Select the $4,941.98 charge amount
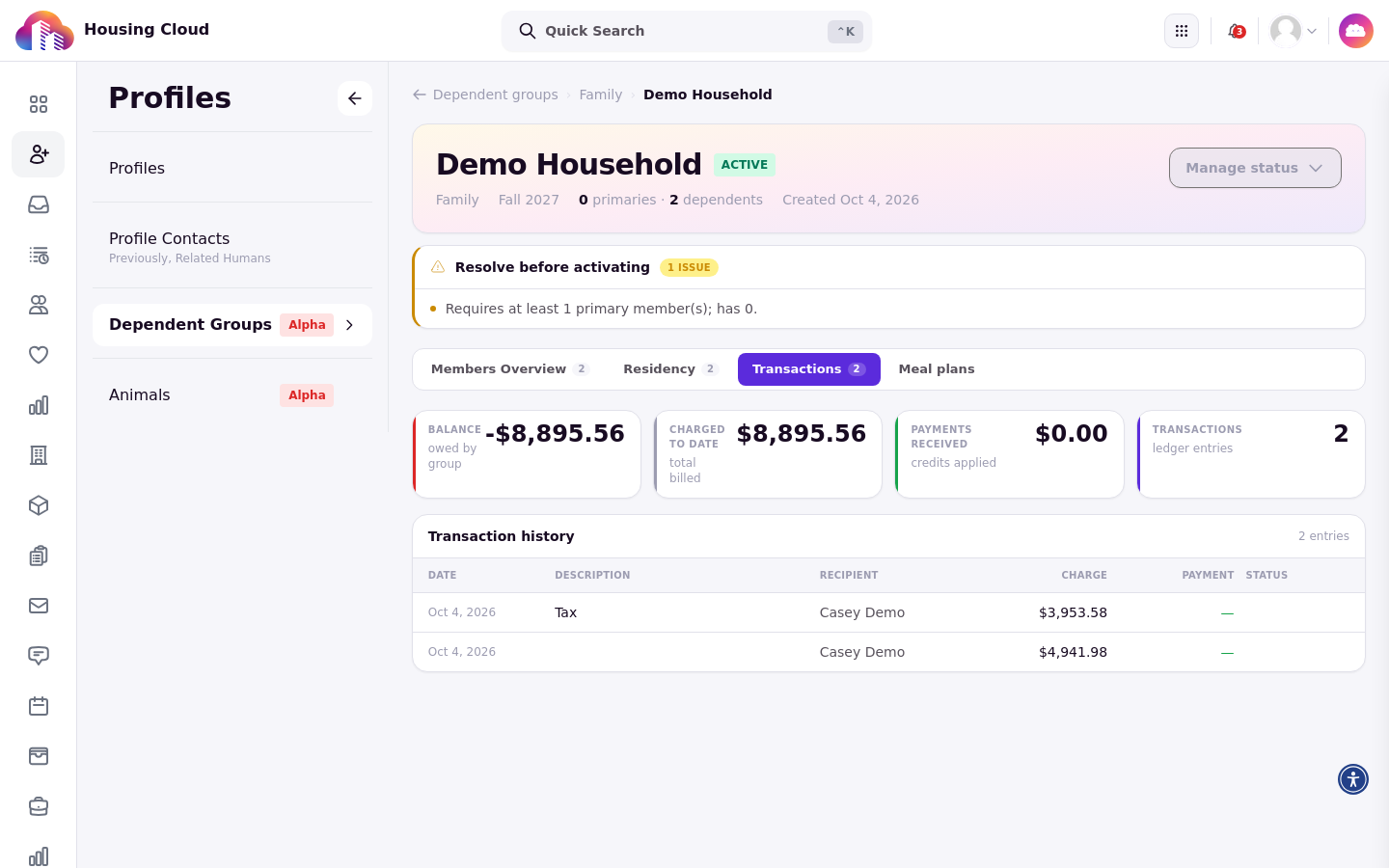 1073,652
